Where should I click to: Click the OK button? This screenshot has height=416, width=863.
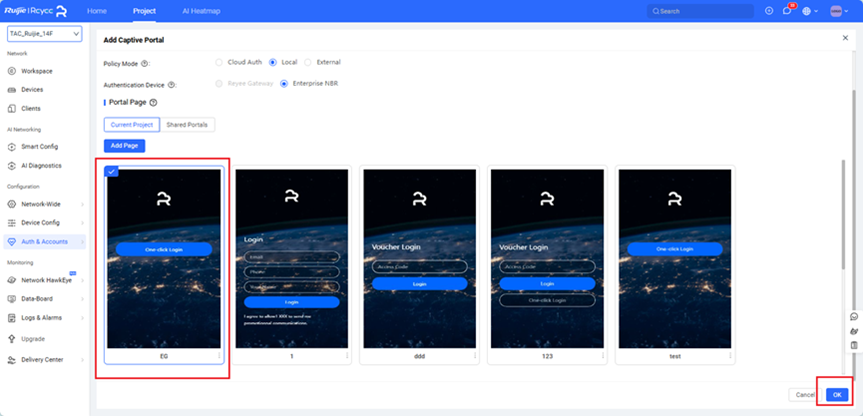pos(837,395)
